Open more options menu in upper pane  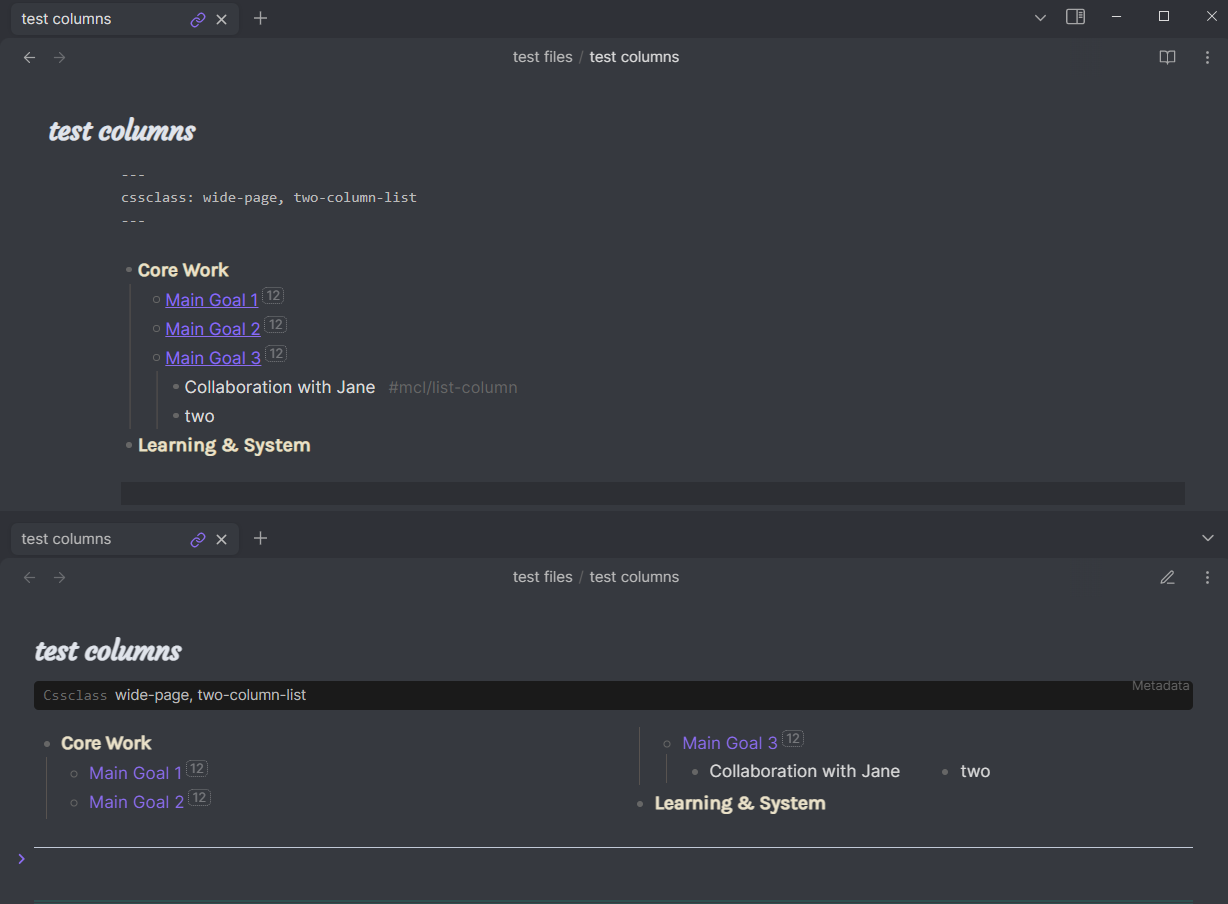1207,57
